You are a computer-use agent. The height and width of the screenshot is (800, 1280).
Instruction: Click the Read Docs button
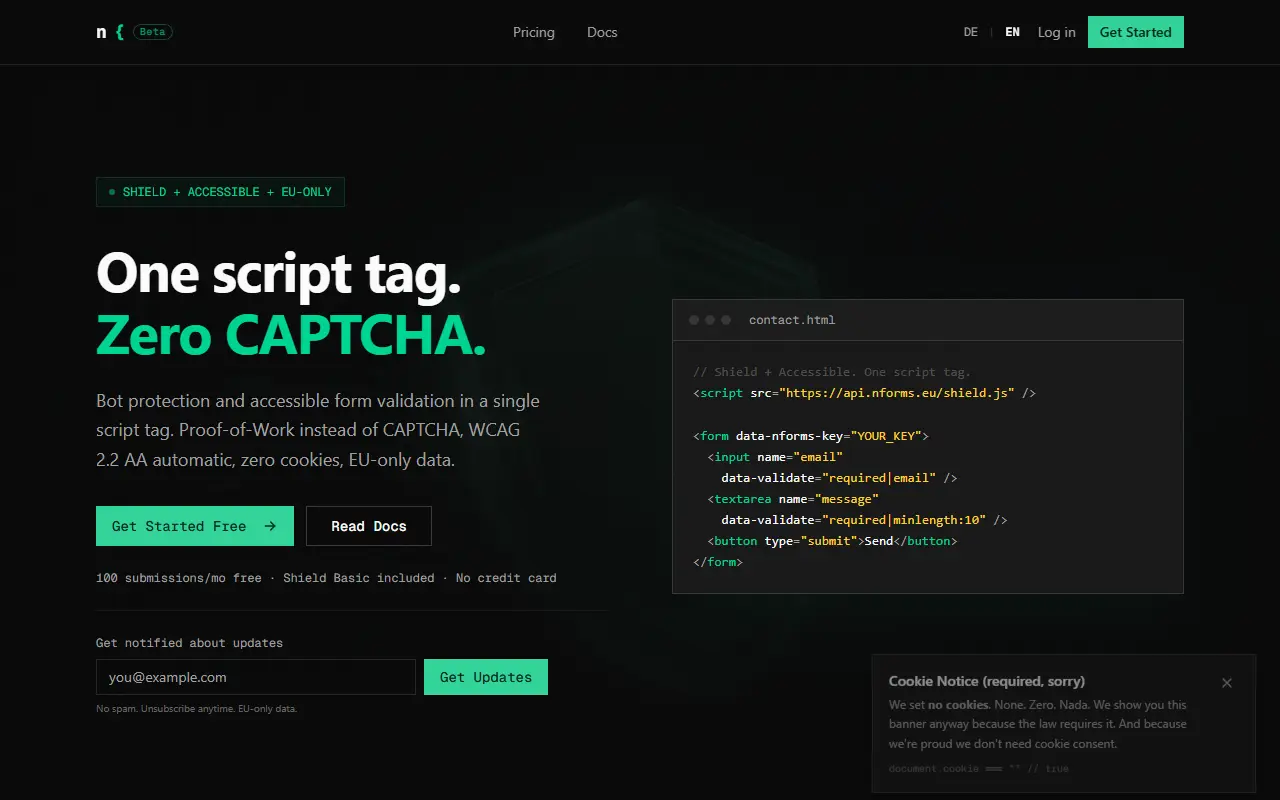(369, 526)
